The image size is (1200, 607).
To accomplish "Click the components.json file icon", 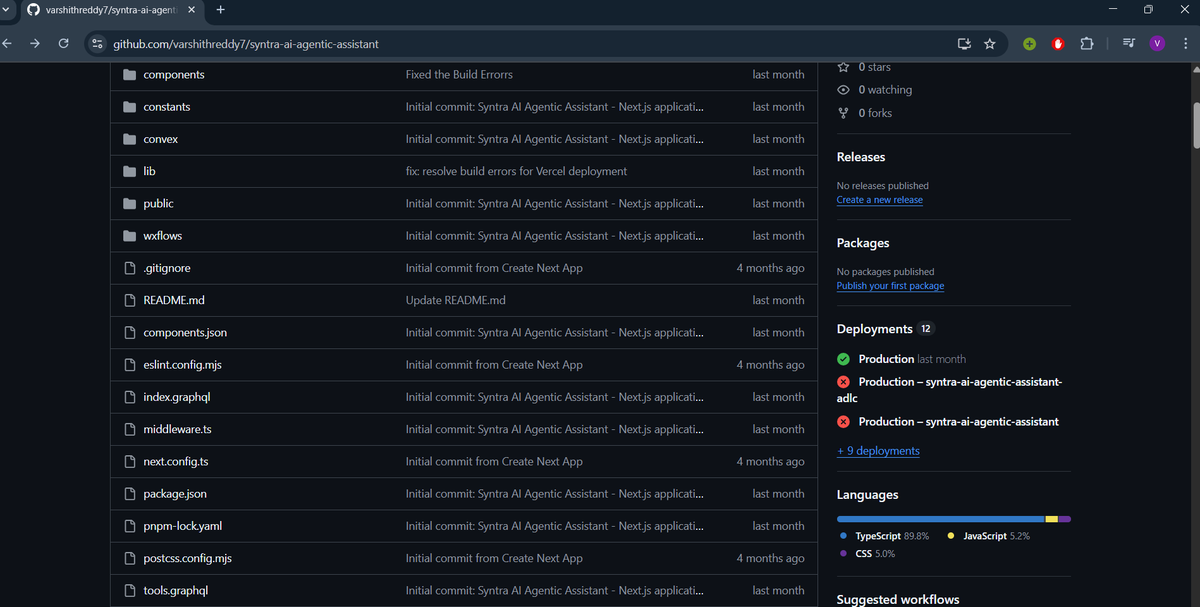I will 129,332.
